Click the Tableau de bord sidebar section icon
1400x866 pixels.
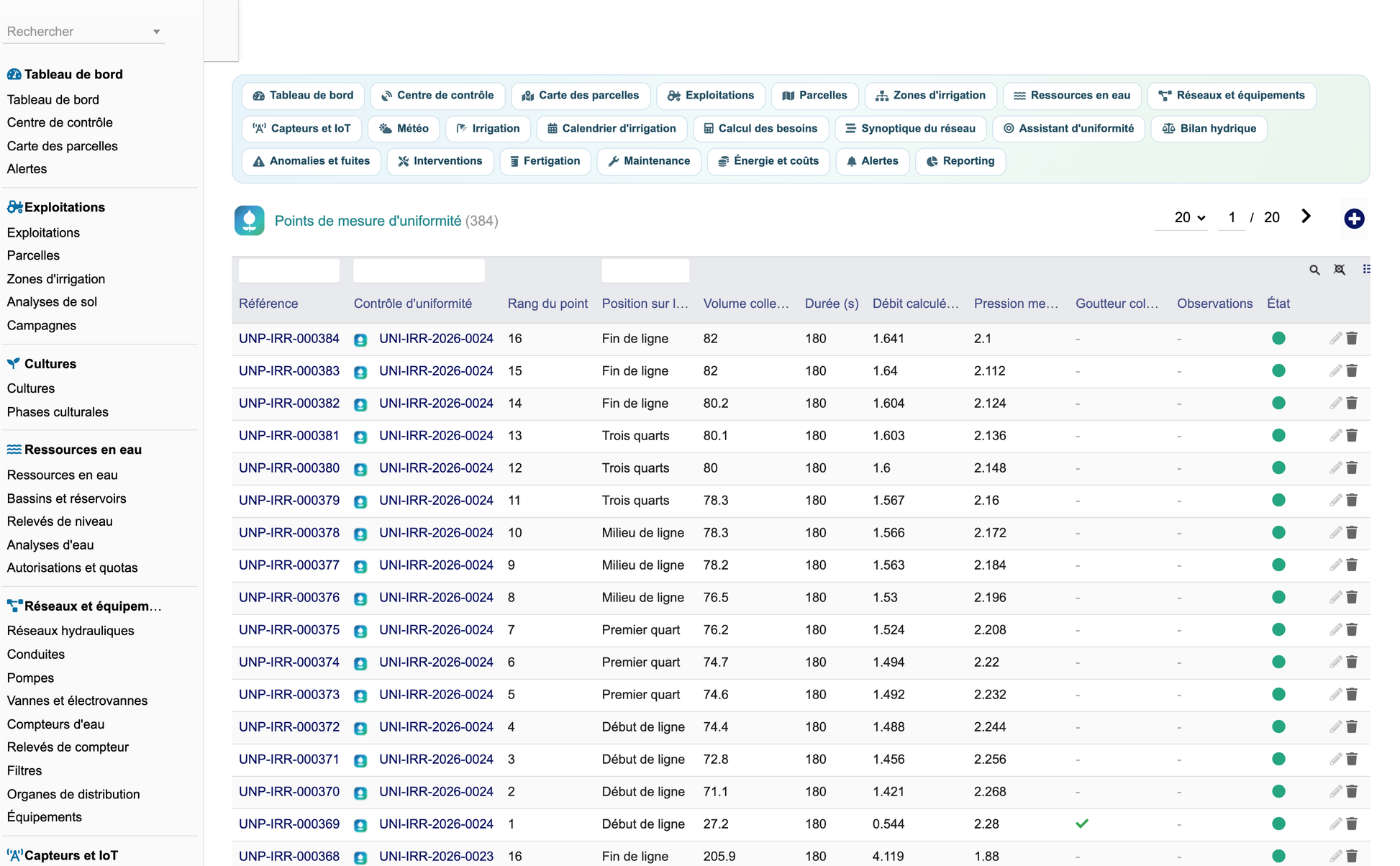click(x=14, y=74)
